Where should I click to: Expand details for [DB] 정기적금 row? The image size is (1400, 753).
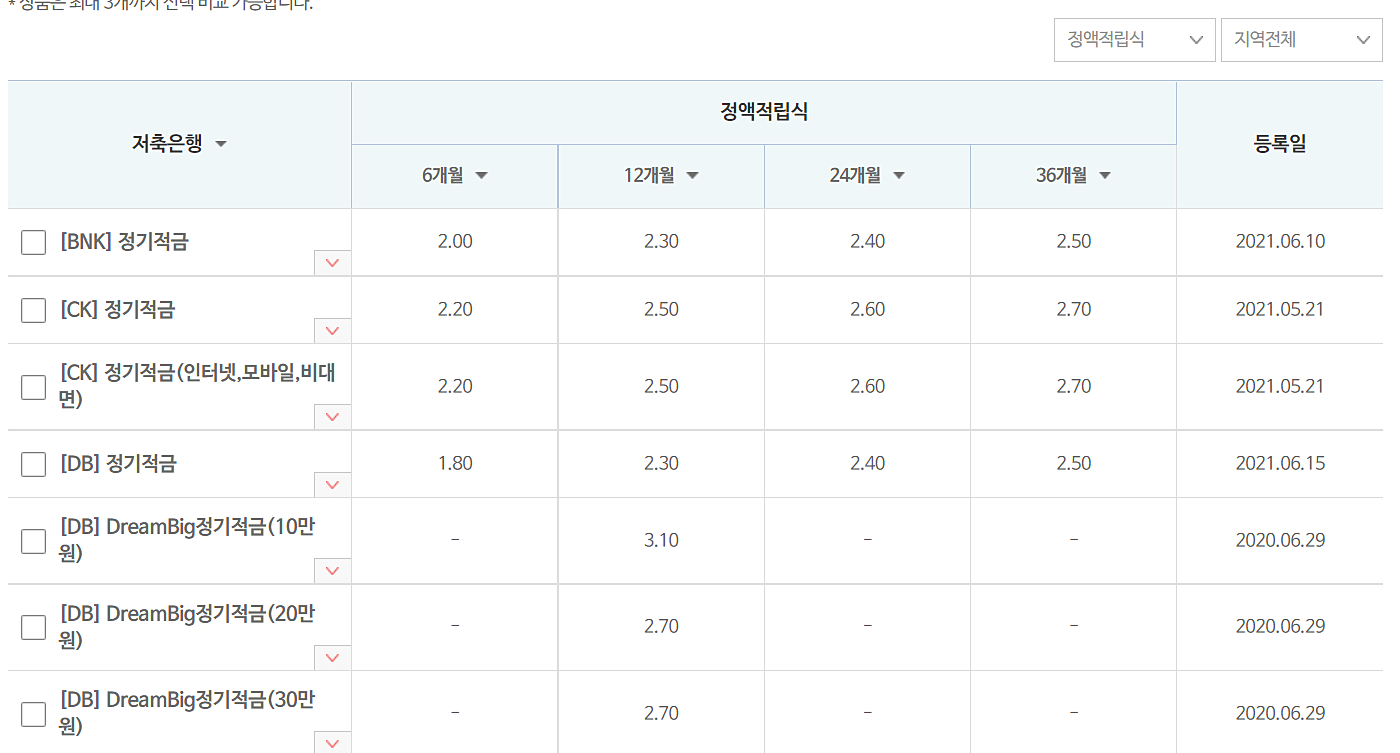333,485
